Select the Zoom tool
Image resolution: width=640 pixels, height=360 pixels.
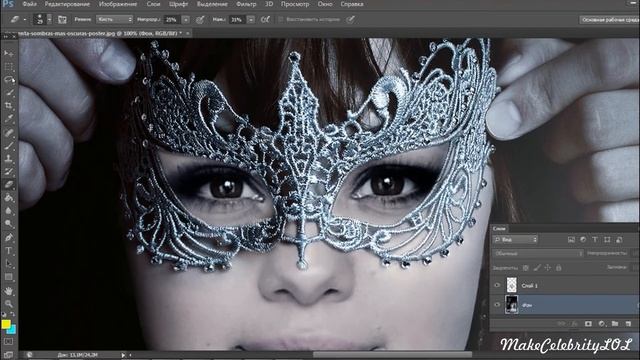coord(9,304)
